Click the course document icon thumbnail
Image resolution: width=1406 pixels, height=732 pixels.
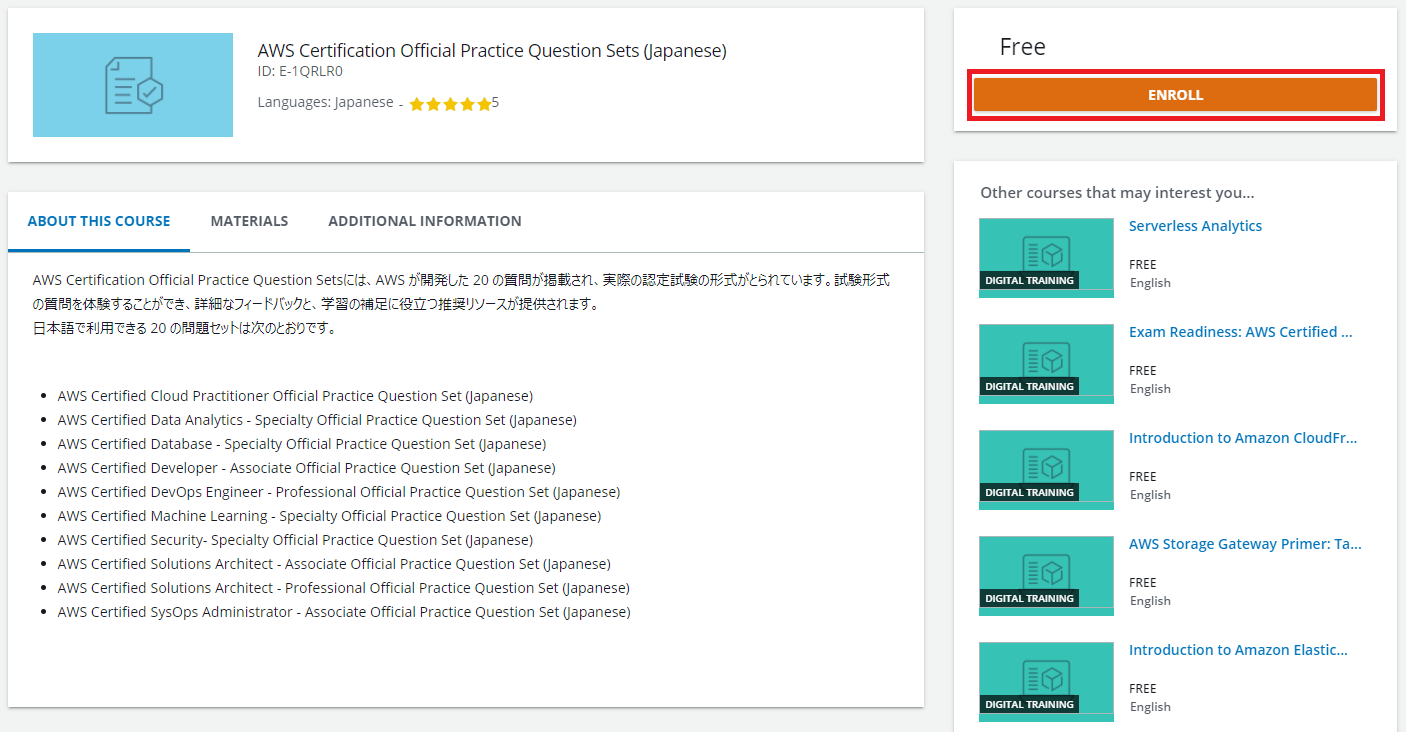tap(133, 85)
